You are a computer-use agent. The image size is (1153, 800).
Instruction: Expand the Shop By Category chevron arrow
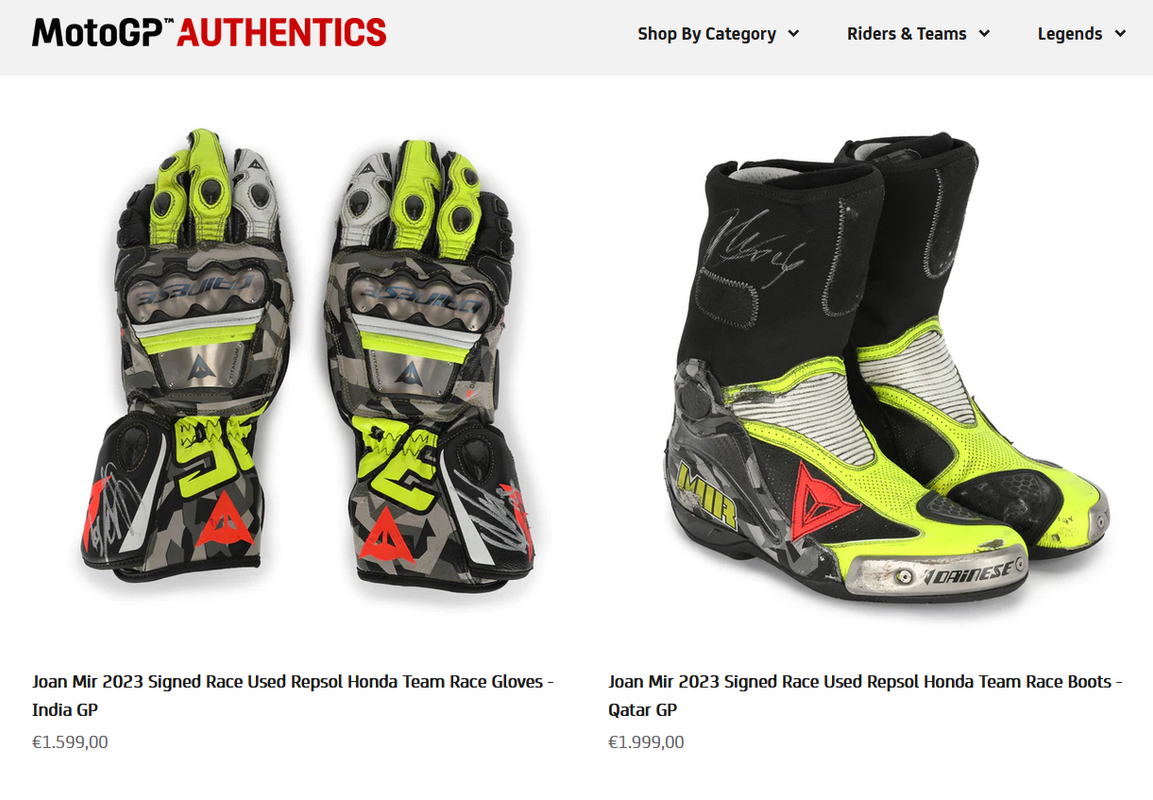point(793,34)
